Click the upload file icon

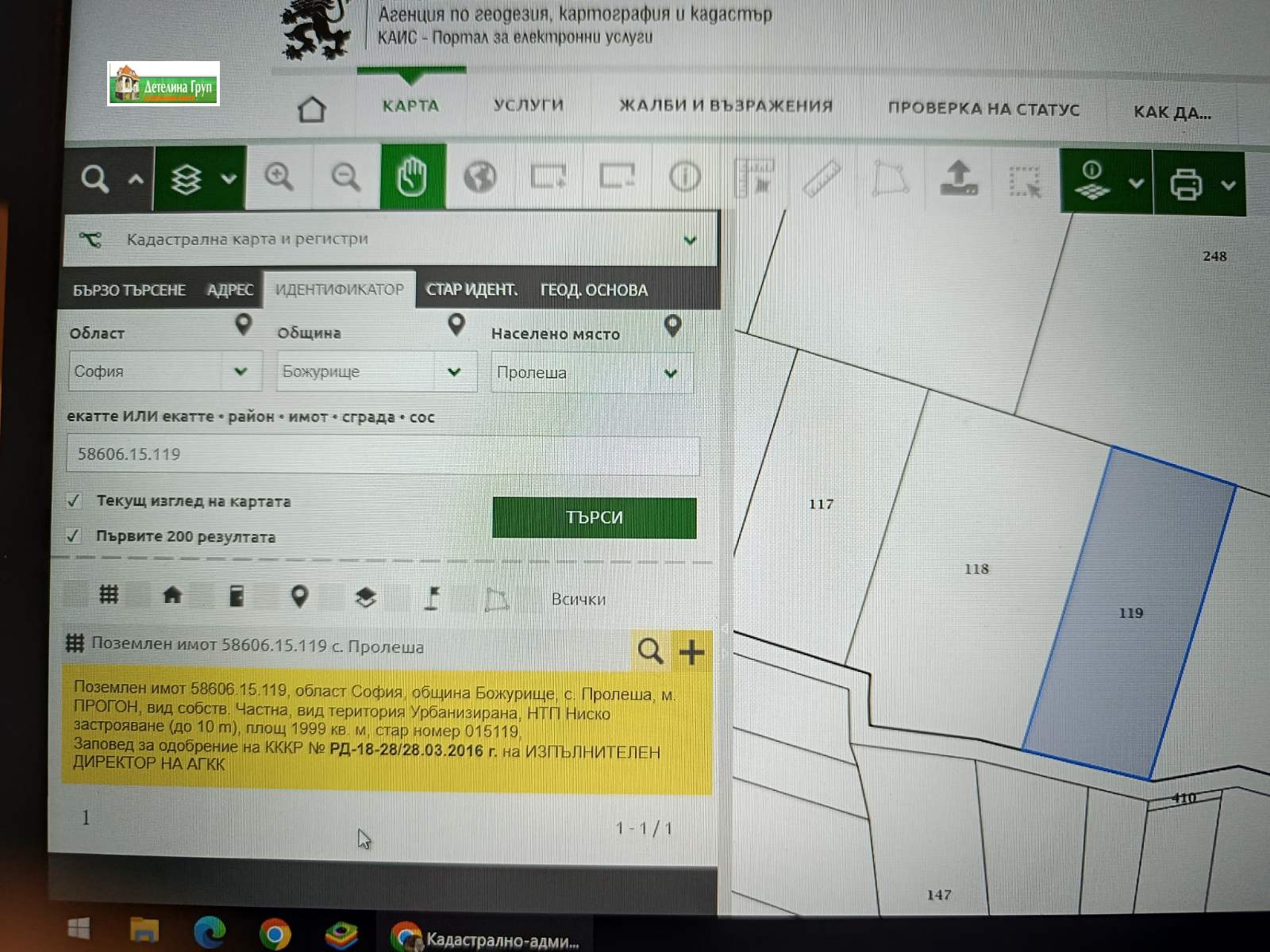[959, 178]
